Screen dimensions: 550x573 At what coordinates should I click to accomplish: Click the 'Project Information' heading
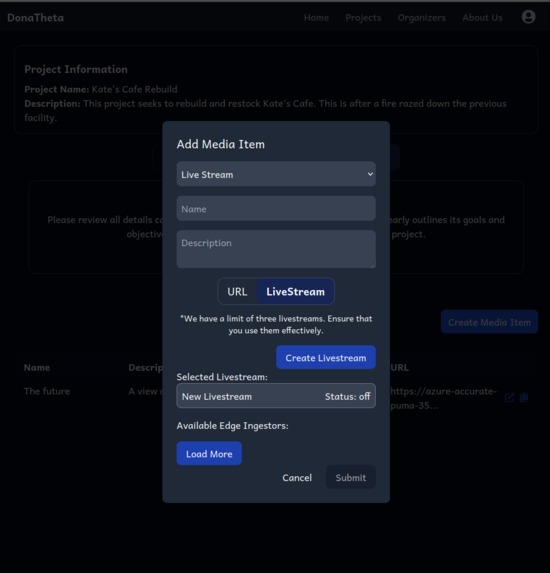[76, 69]
